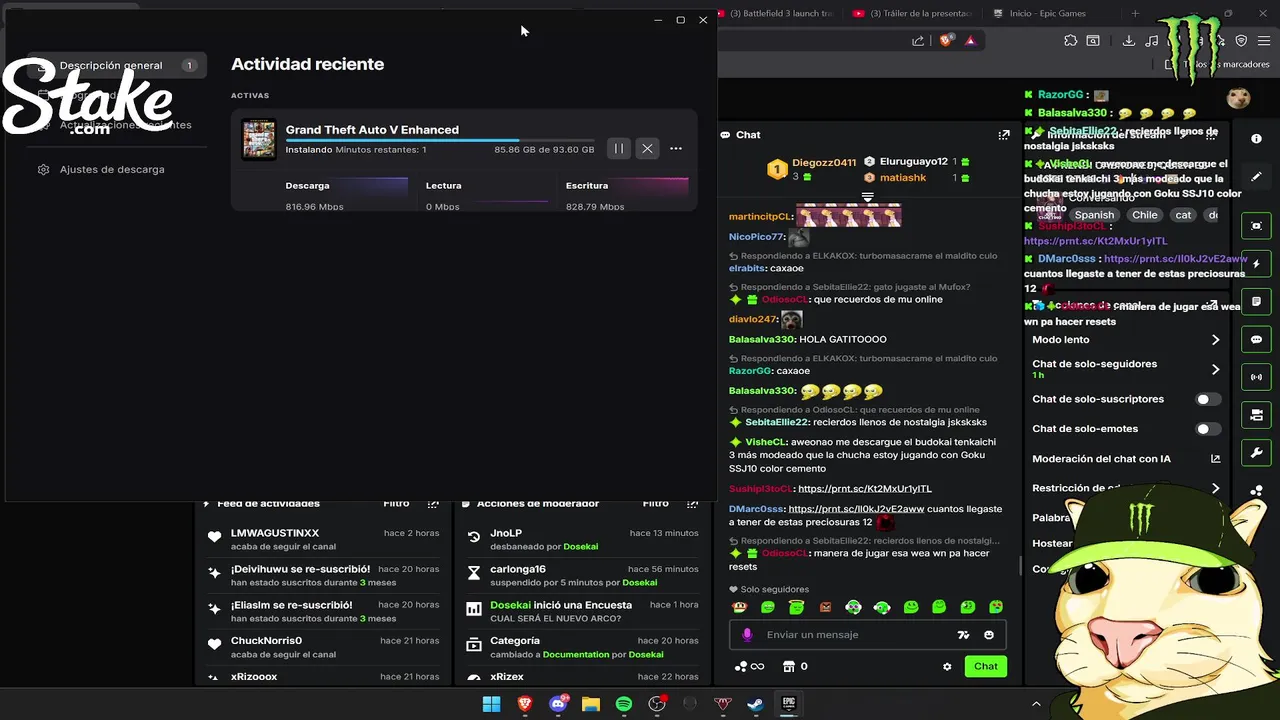The height and width of the screenshot is (720, 1280).
Task: Click the Grand Theft Auto V cover thumbnail
Action: pyautogui.click(x=259, y=140)
